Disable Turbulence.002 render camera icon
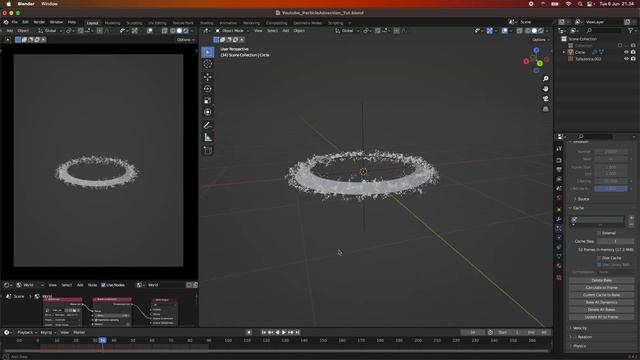Image resolution: width=640 pixels, height=360 pixels. coord(633,59)
